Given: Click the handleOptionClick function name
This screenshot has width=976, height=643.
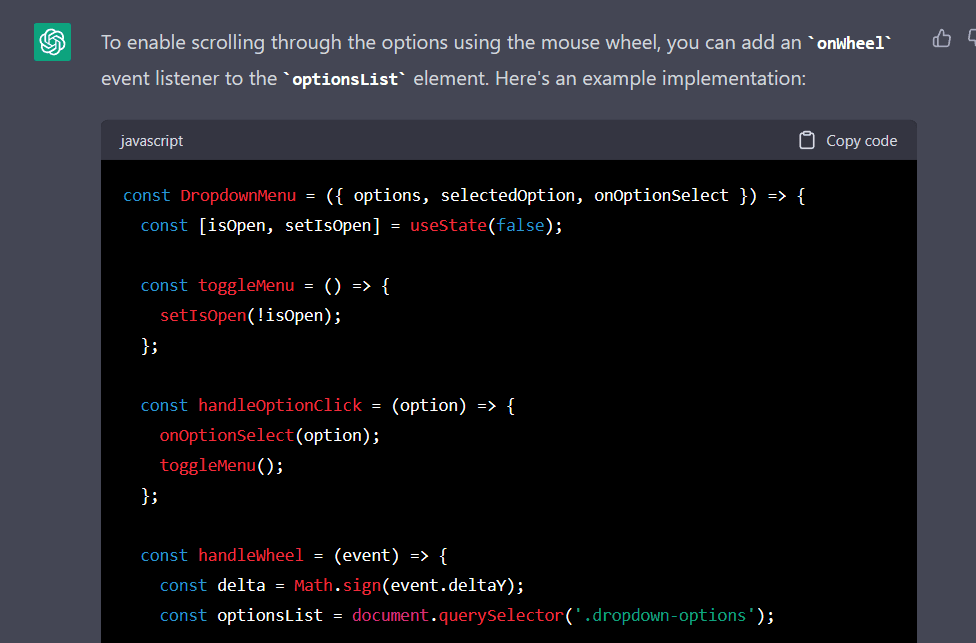Looking at the screenshot, I should click(279, 405).
